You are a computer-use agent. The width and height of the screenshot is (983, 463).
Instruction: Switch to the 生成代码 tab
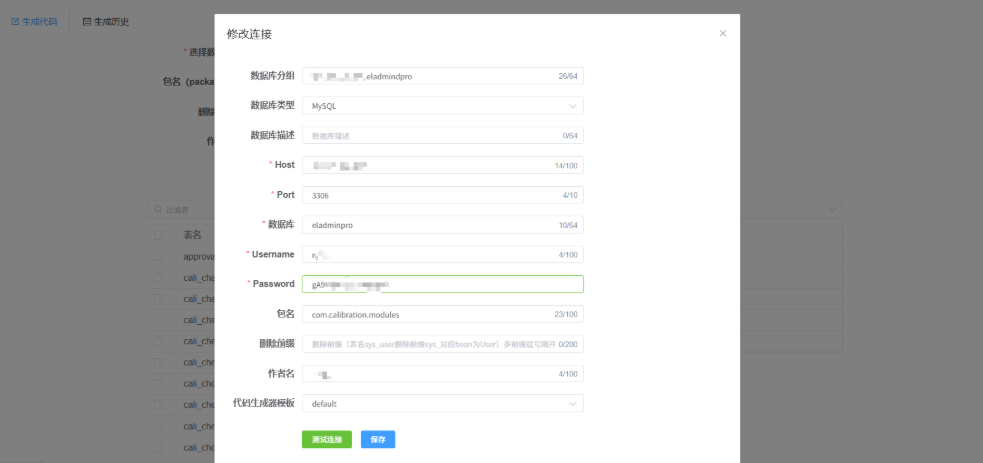(x=34, y=21)
